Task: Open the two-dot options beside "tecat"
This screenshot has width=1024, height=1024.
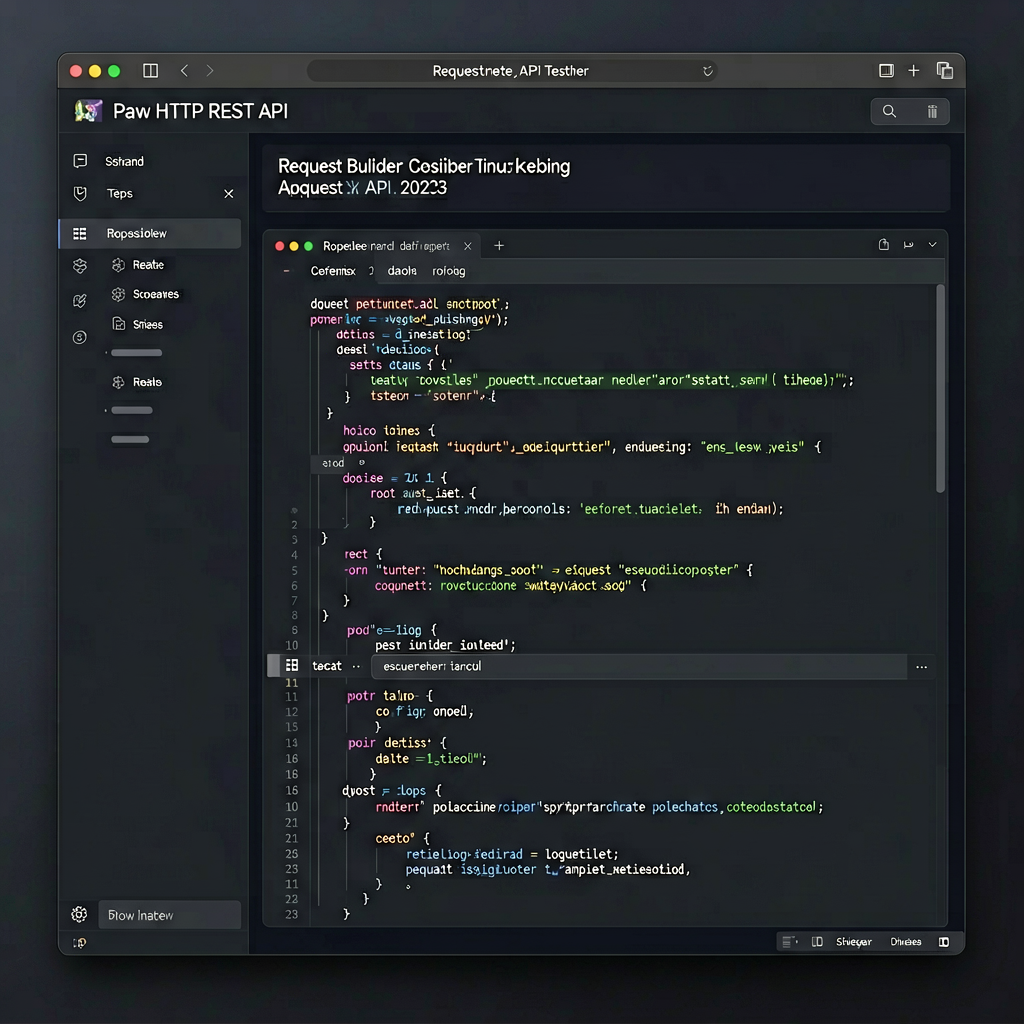Action: (x=356, y=667)
